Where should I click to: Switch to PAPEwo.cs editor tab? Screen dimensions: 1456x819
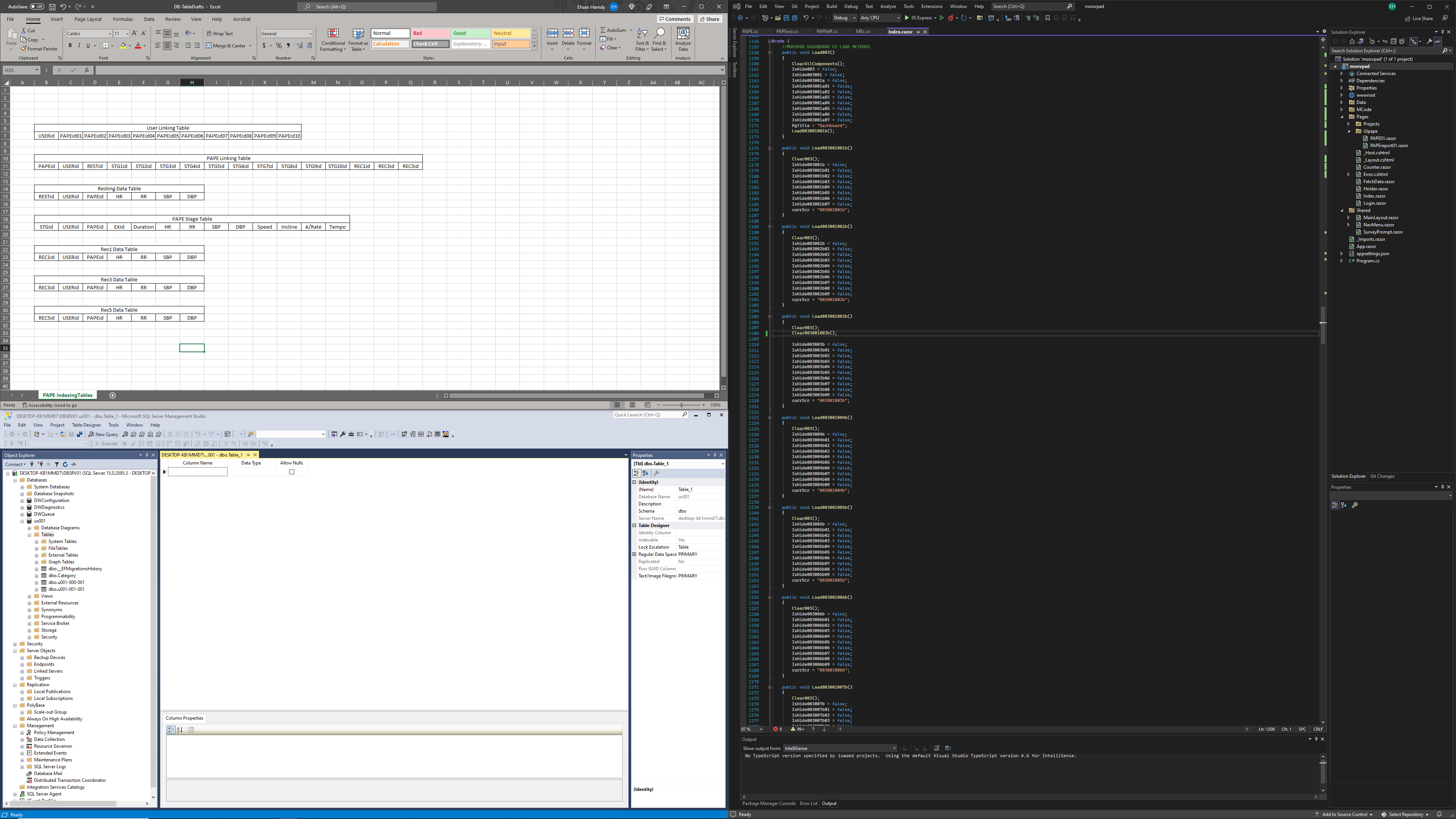coord(787,31)
